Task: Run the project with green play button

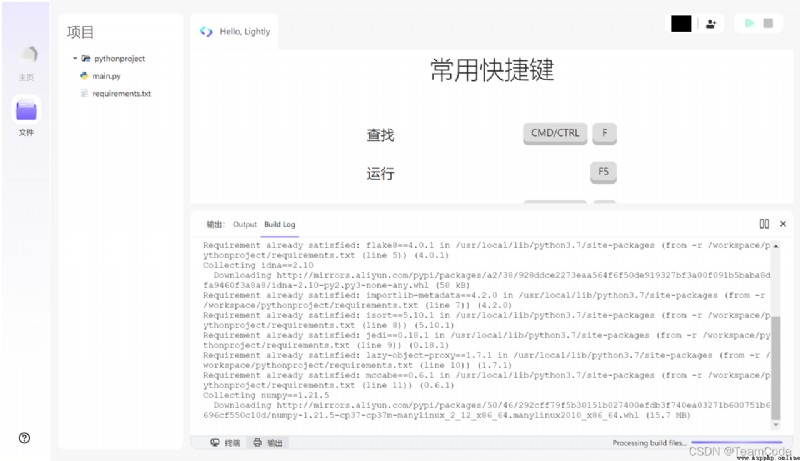Action: 749,23
